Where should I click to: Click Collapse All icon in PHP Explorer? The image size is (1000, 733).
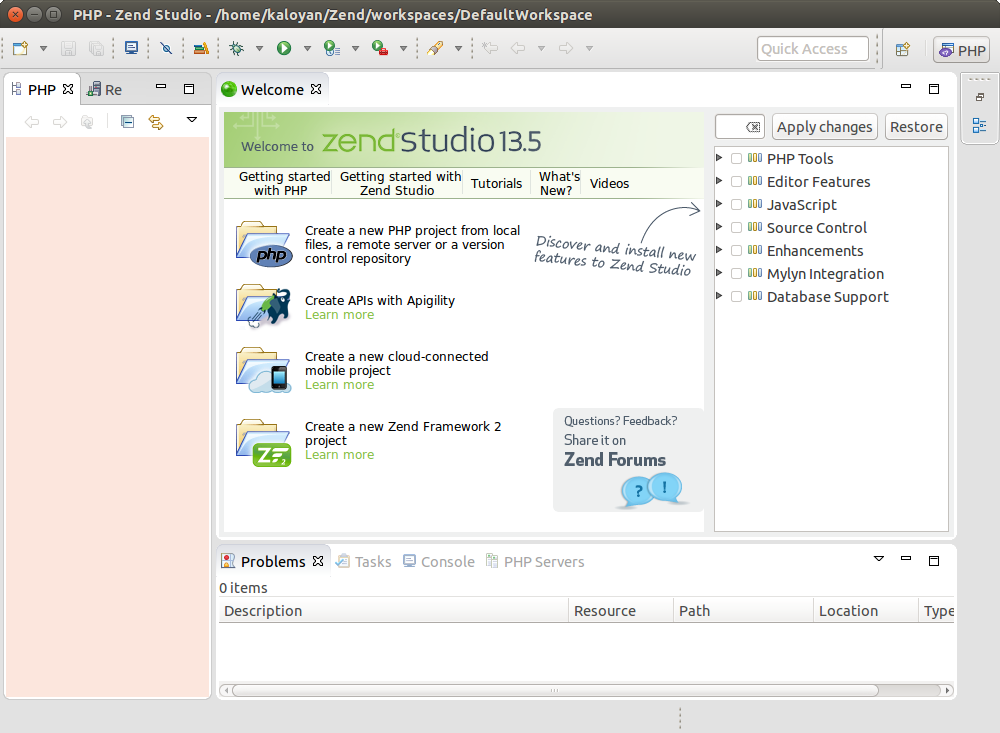click(128, 121)
